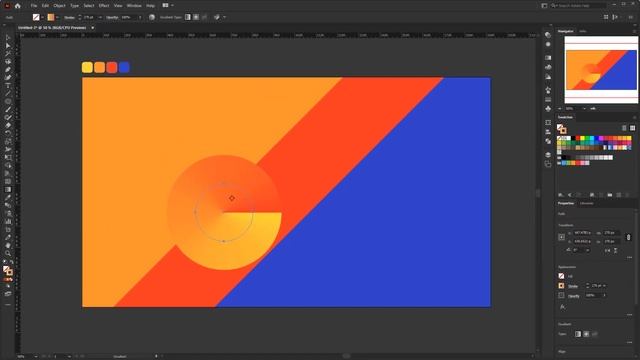Choose Radial gradient type in Properties panel
640x360 pixels.
point(587,334)
